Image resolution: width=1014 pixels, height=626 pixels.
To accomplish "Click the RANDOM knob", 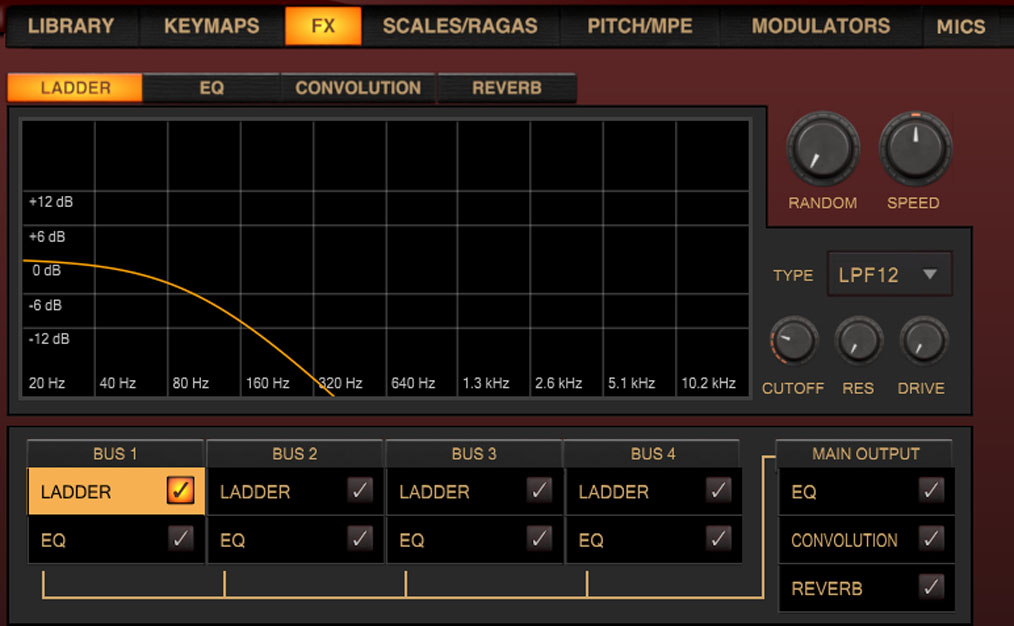I will click(823, 149).
